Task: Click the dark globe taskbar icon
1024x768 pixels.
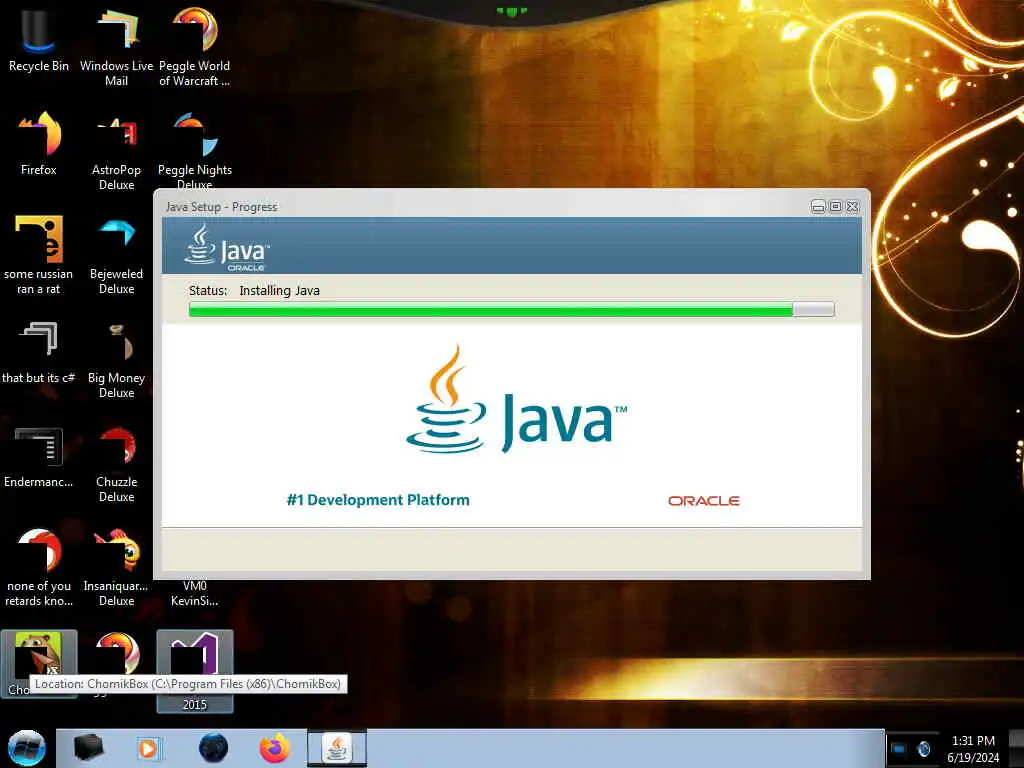Action: (214, 748)
